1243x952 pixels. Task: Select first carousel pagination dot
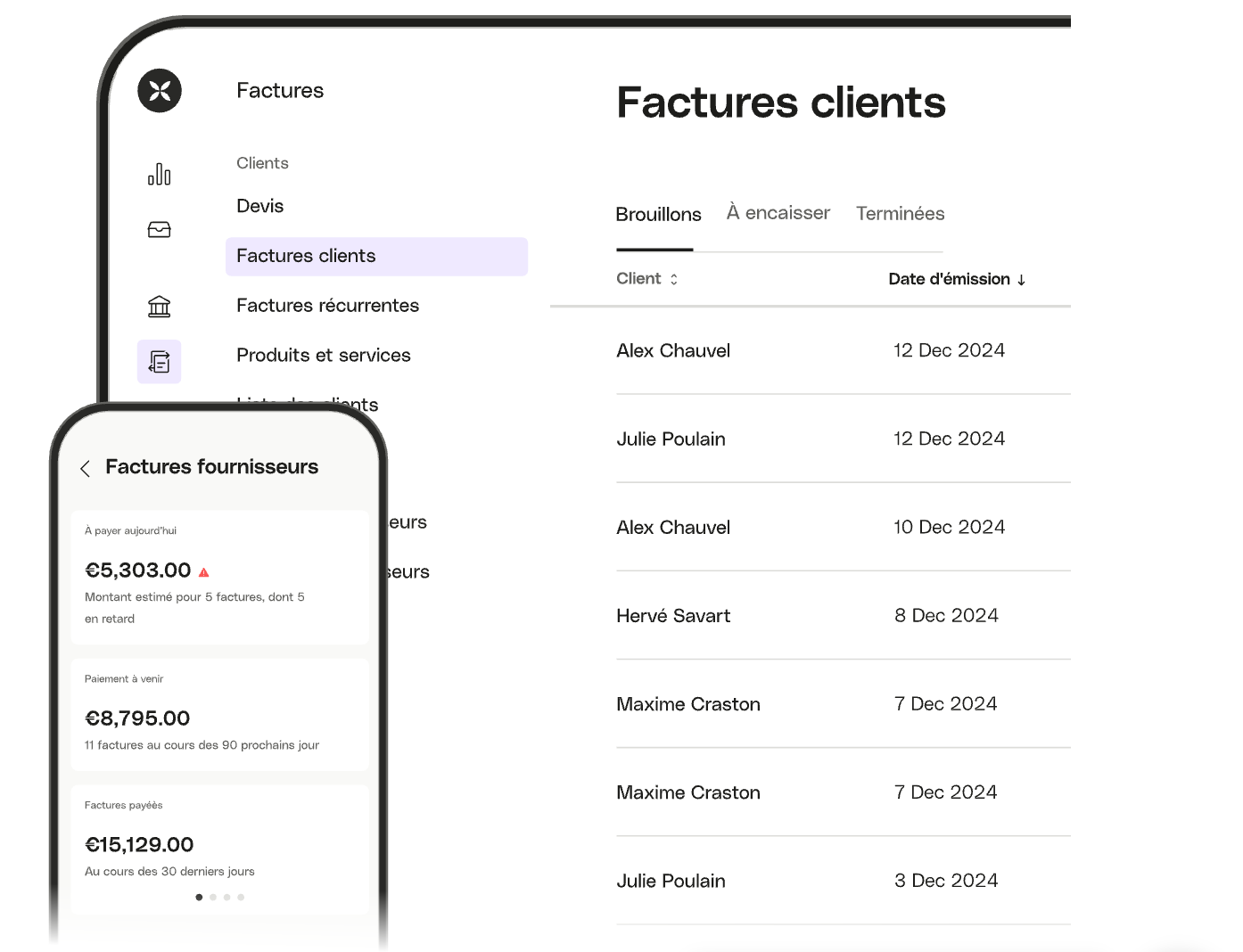[199, 898]
